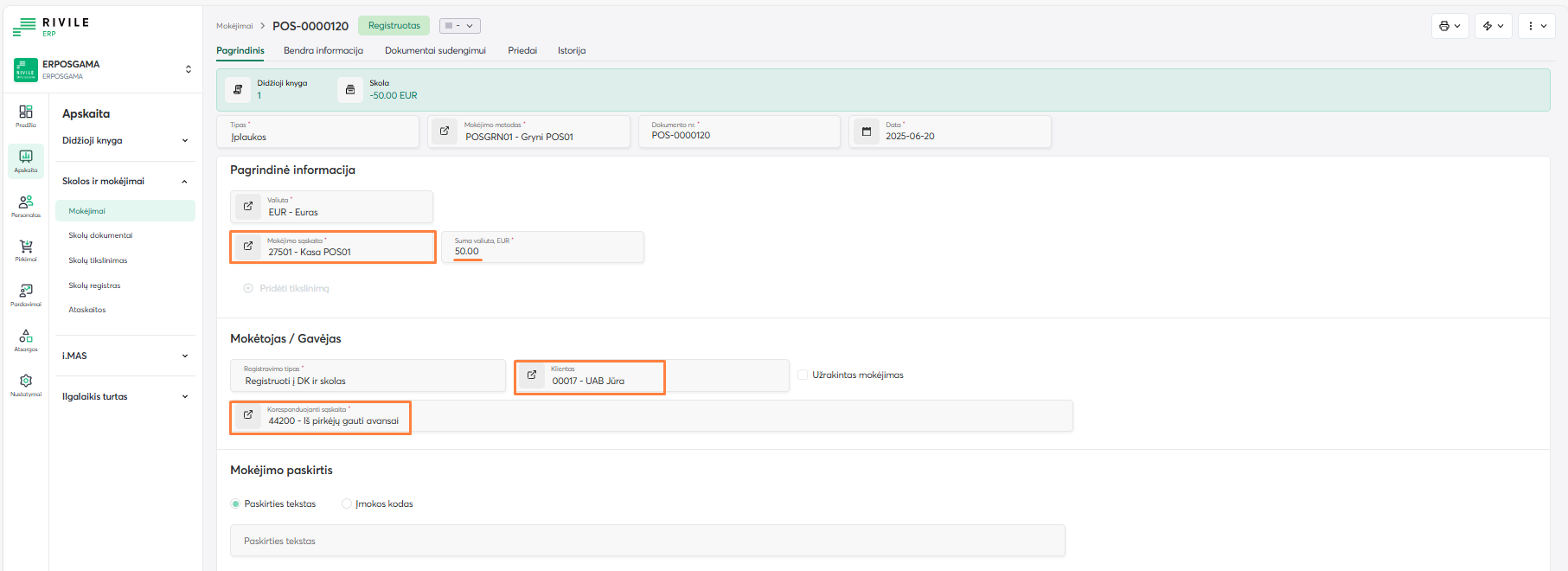Open the Istorija tab
The image size is (1568, 571).
click(571, 50)
